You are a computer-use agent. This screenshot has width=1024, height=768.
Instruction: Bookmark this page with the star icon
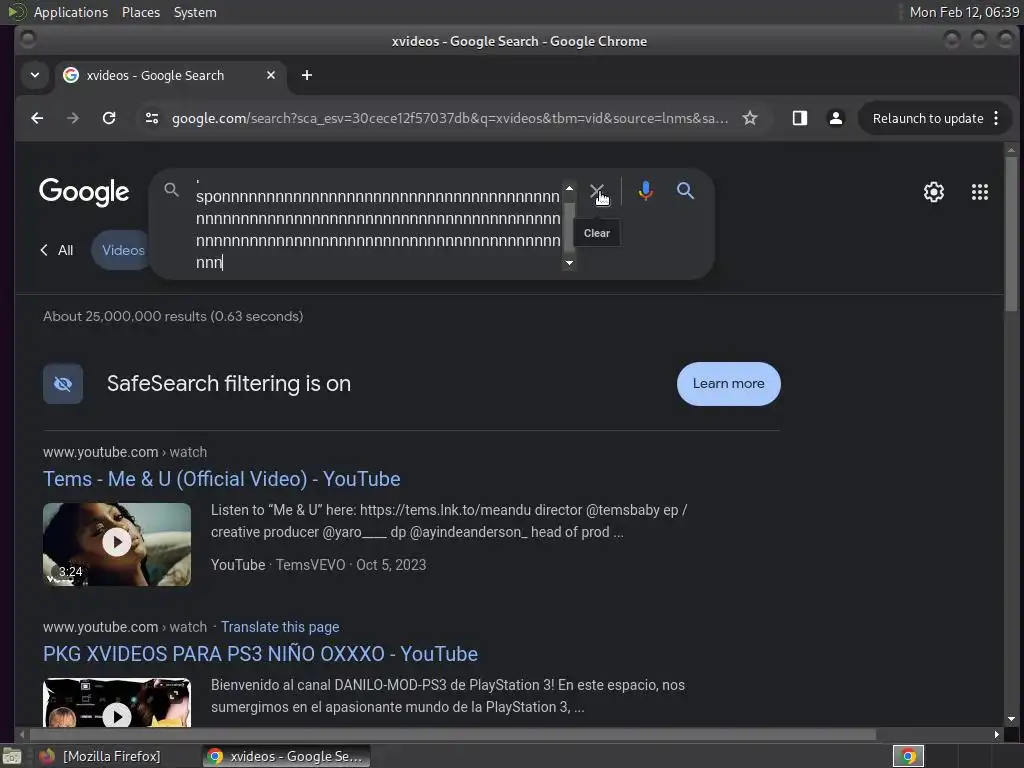coord(750,118)
